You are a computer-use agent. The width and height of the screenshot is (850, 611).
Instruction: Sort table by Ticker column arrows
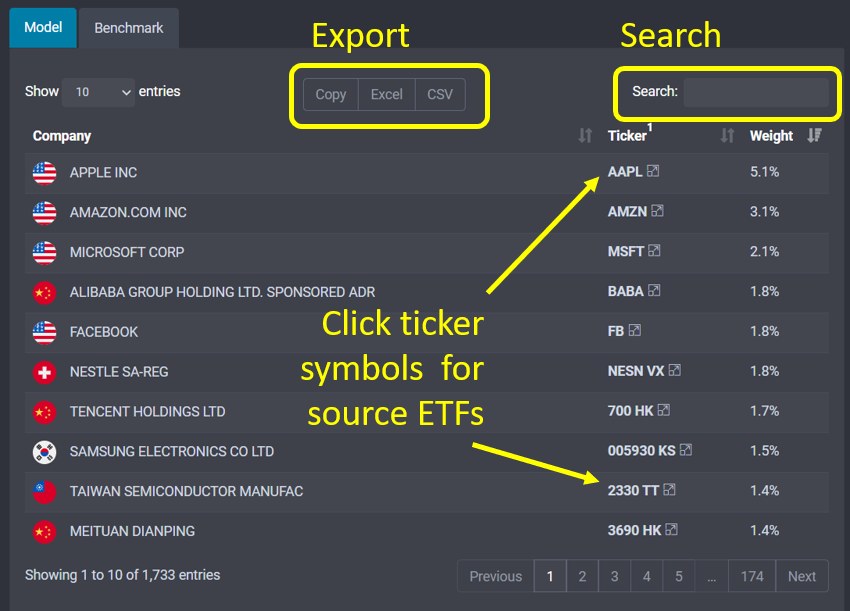(x=727, y=136)
